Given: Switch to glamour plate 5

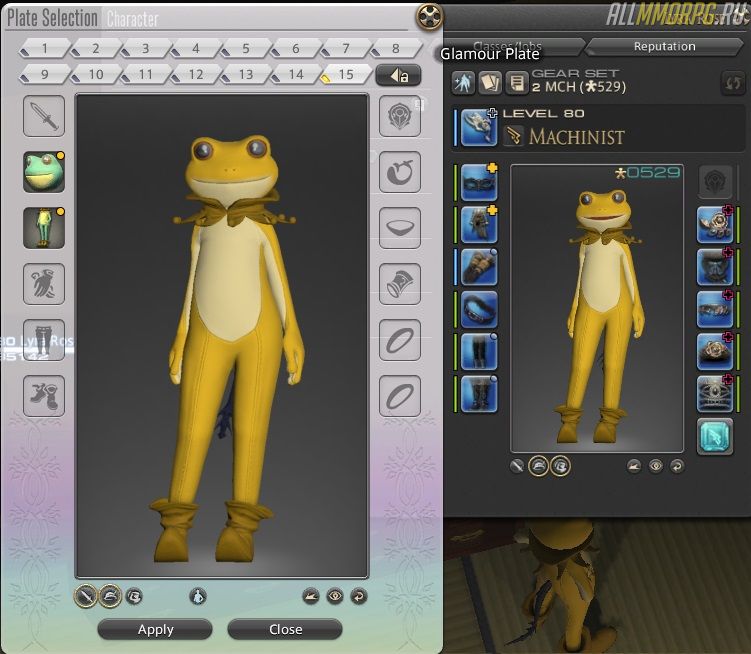Looking at the screenshot, I should 246,48.
